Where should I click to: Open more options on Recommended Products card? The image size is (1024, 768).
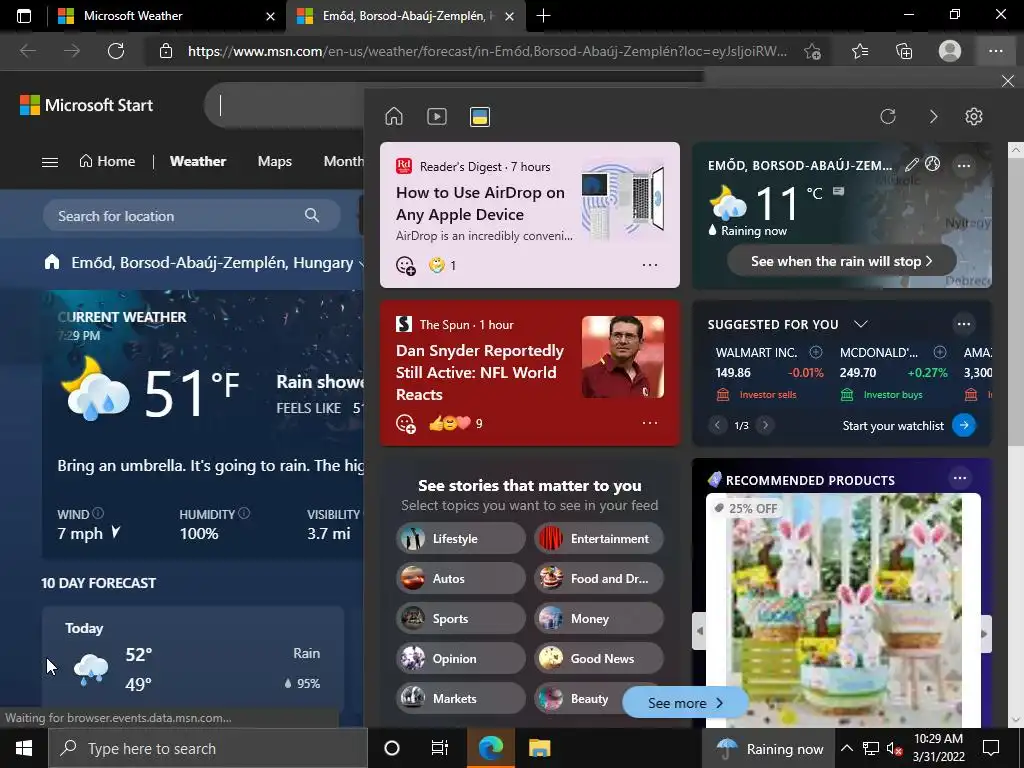coord(959,478)
